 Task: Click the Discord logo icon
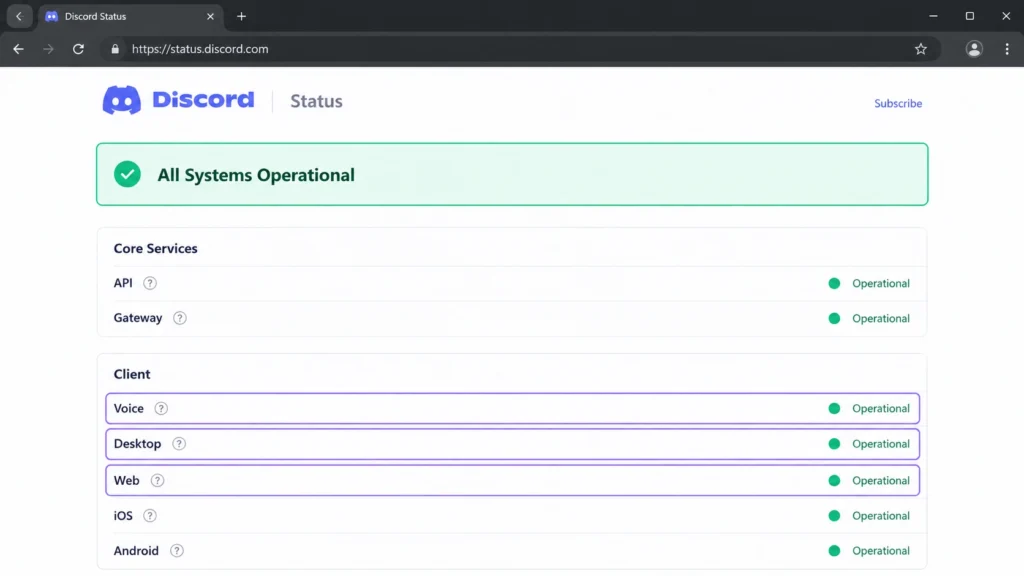tap(121, 100)
